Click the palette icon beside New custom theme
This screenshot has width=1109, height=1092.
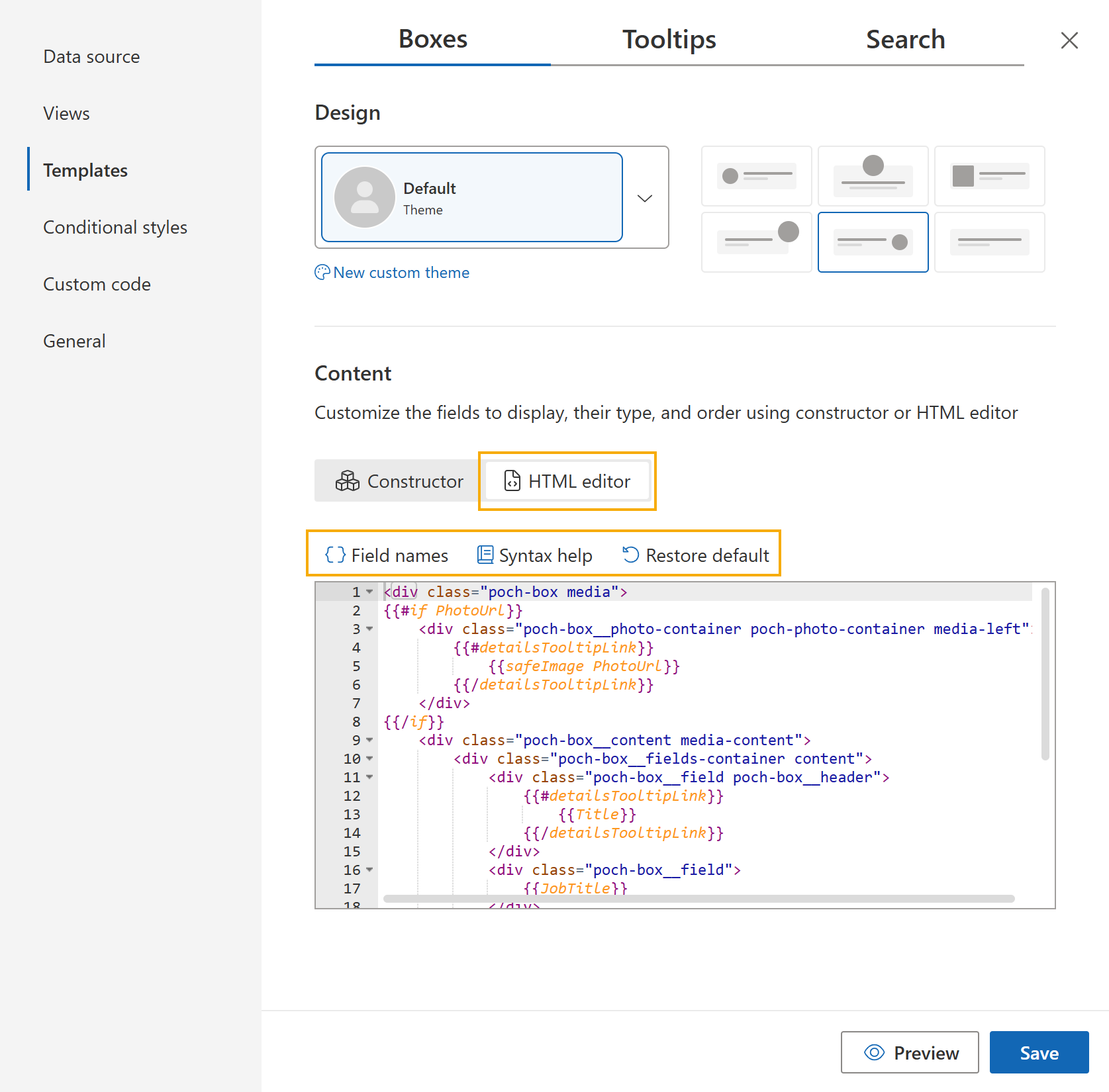pyautogui.click(x=322, y=272)
